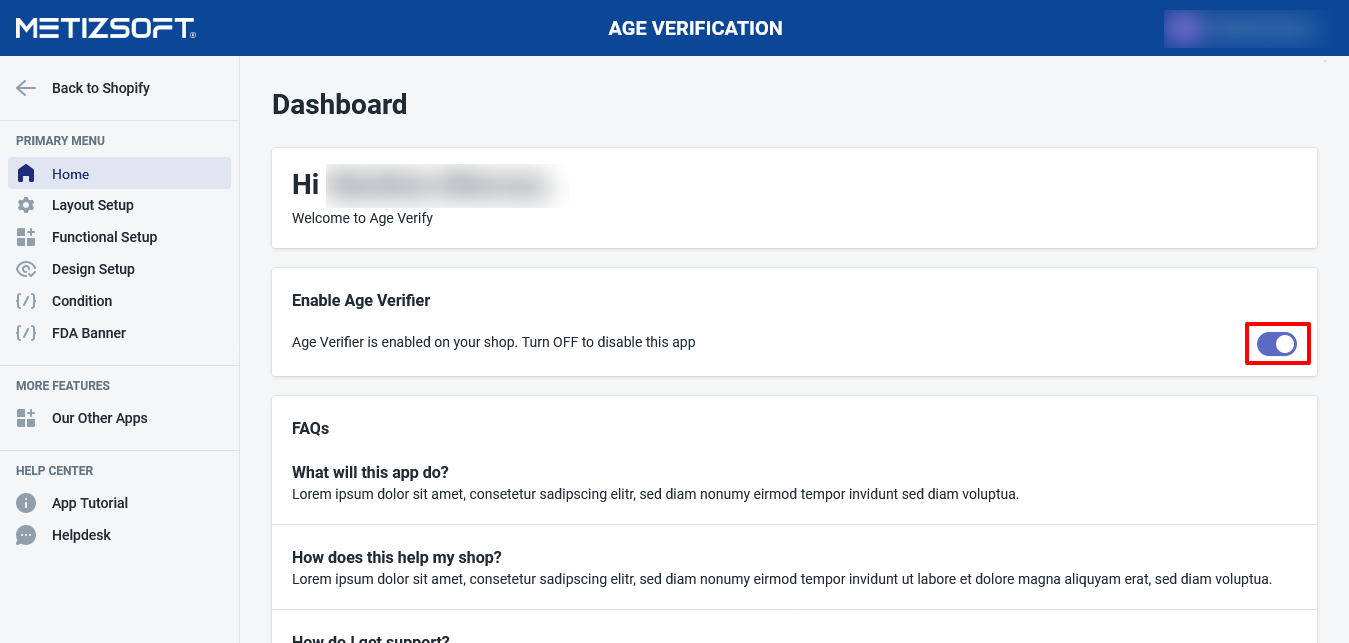Open the Condition menu item
The image size is (1349, 643).
point(82,301)
